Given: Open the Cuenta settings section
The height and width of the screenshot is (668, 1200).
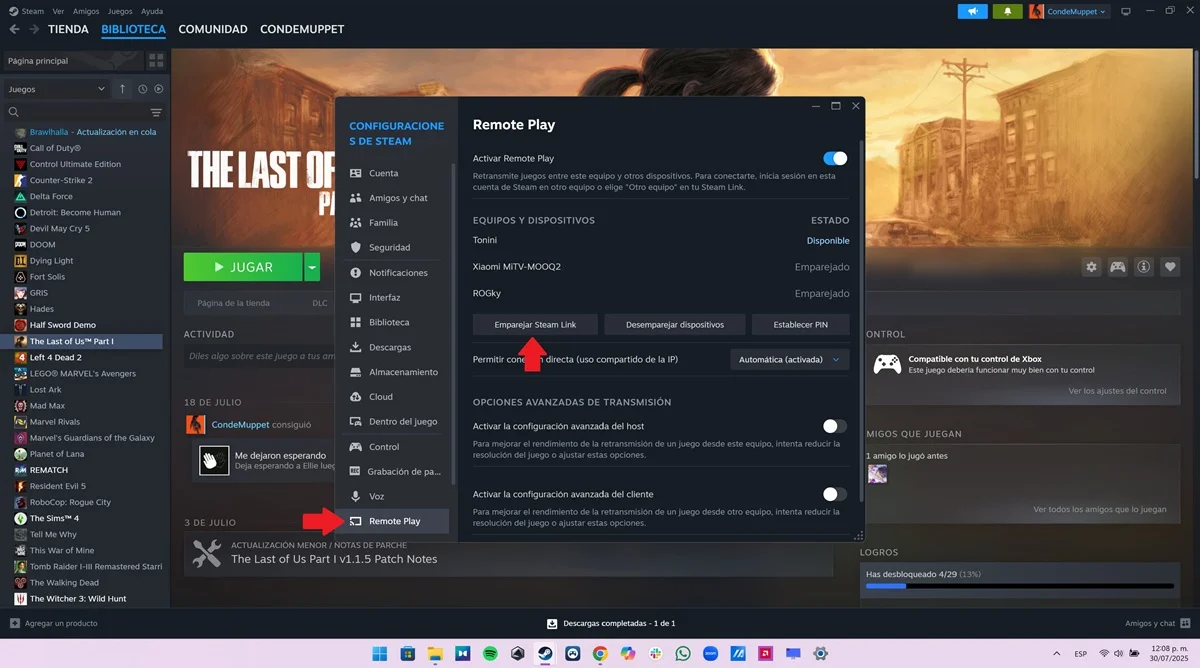Looking at the screenshot, I should click(383, 172).
